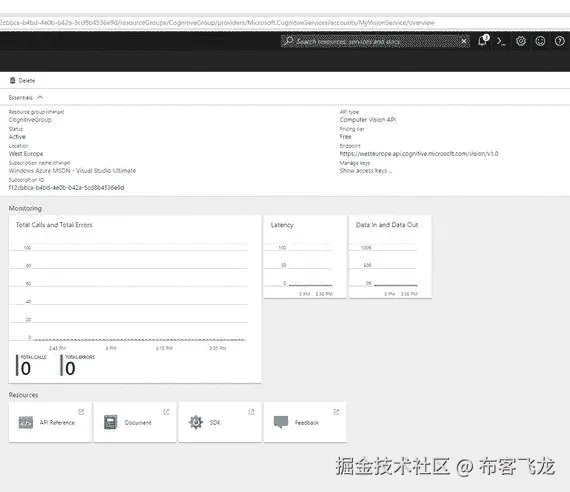This screenshot has height=492, width=570.
Task: Click the westeurope endpoint URL
Action: click(419, 153)
